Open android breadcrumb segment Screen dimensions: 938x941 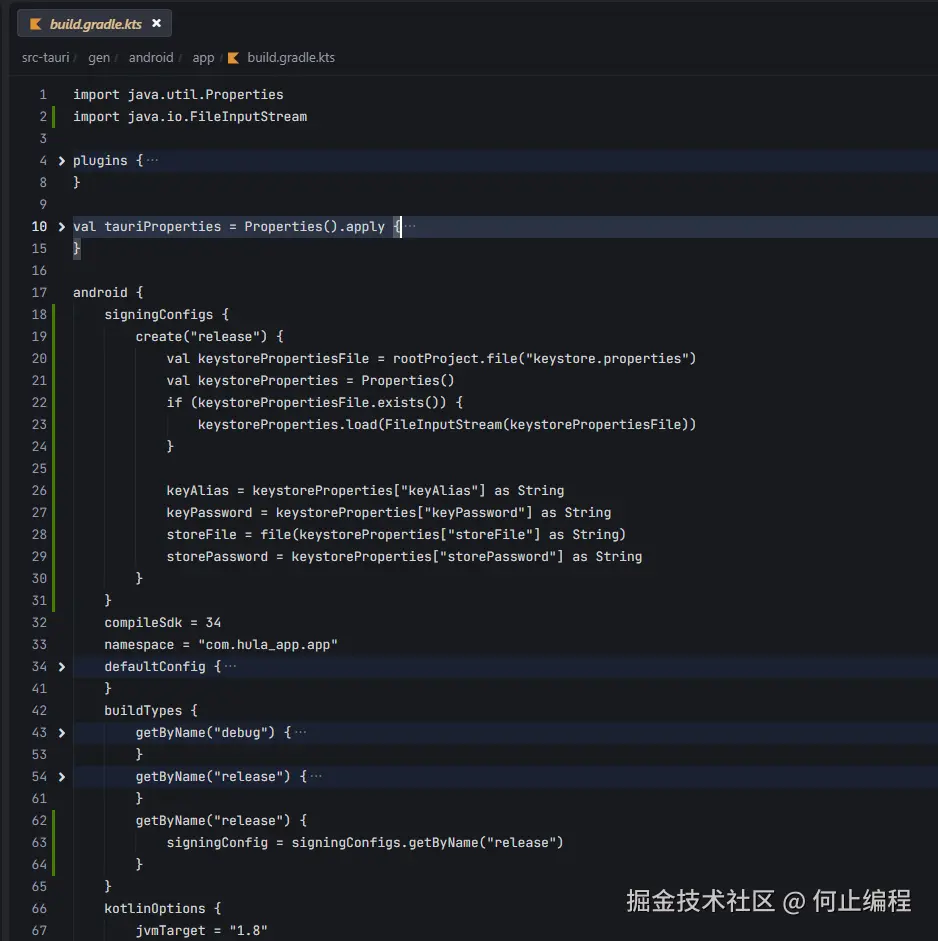[x=151, y=58]
